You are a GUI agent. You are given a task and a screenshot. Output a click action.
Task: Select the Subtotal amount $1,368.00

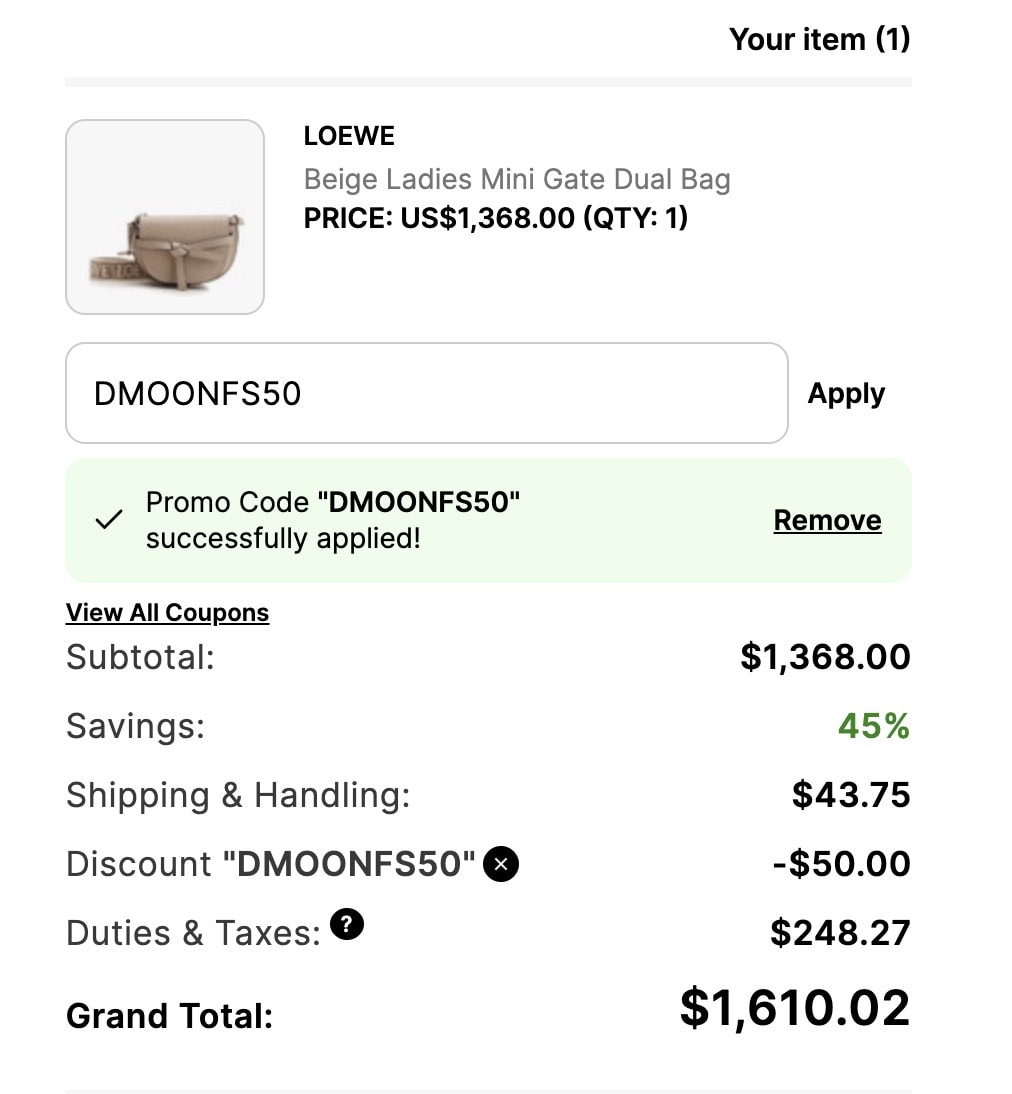826,657
